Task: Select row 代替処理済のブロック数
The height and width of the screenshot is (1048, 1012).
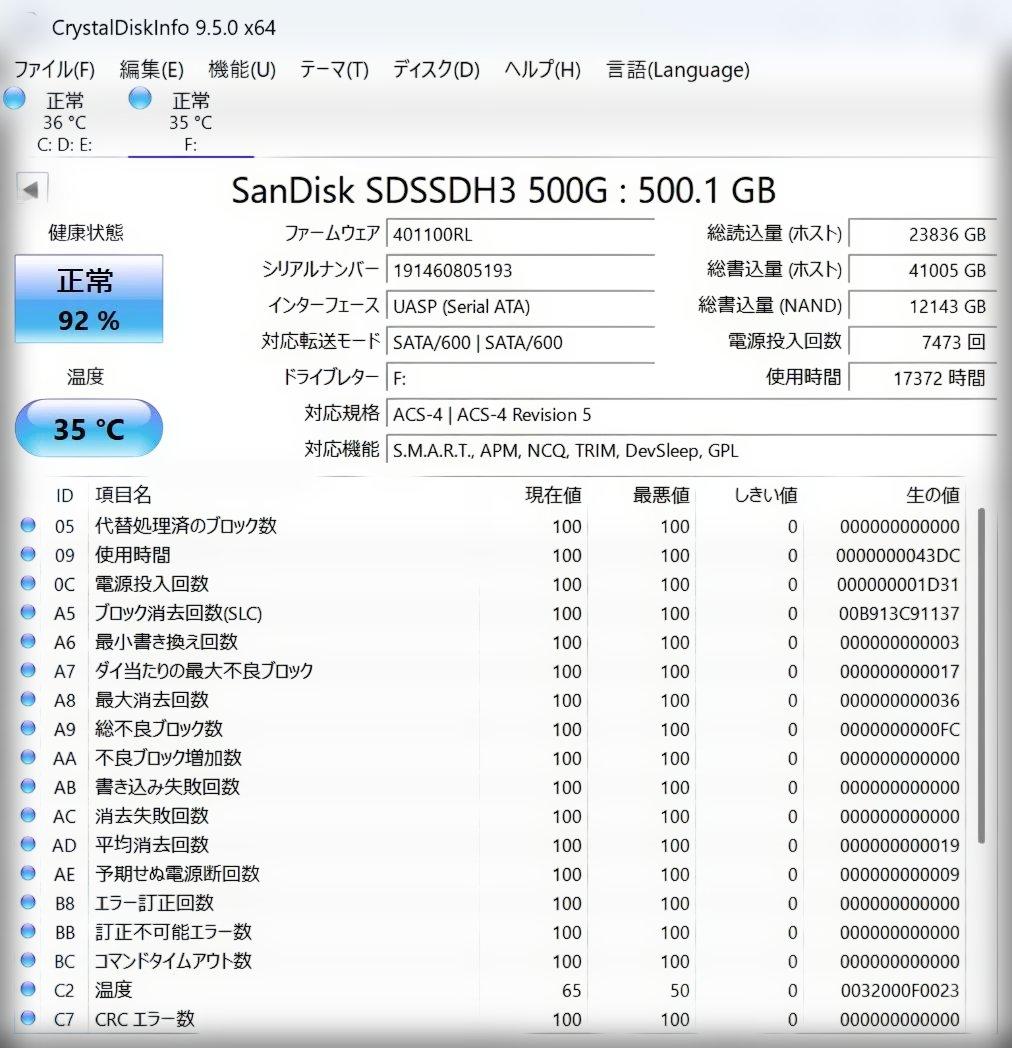Action: click(x=491, y=526)
